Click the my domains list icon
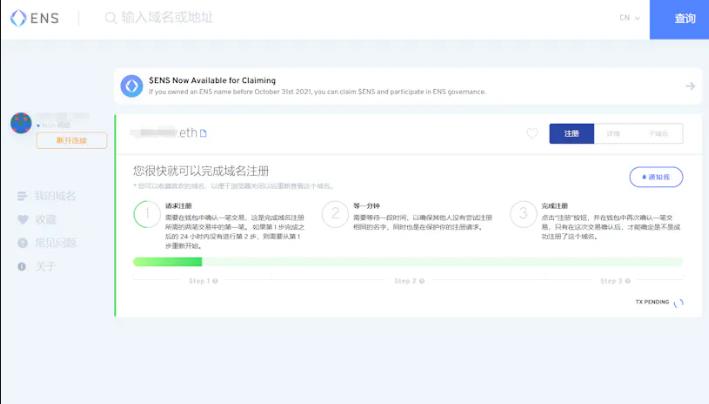This screenshot has height=404, width=709. point(22,196)
